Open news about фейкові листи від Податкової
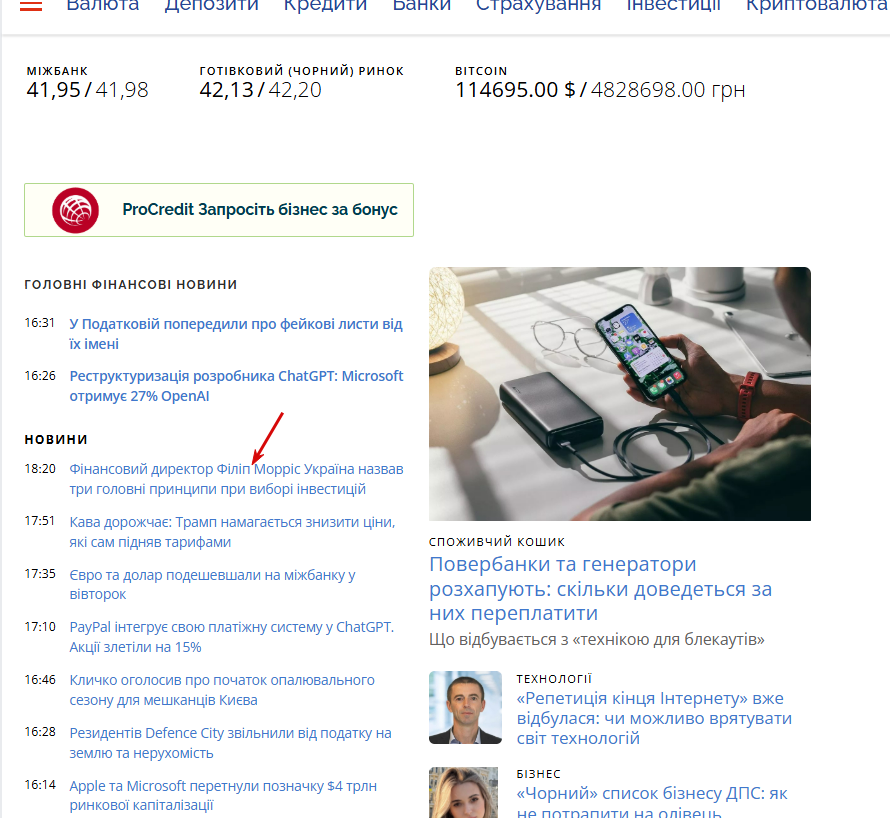Viewport: 890px width, 818px height. (236, 334)
